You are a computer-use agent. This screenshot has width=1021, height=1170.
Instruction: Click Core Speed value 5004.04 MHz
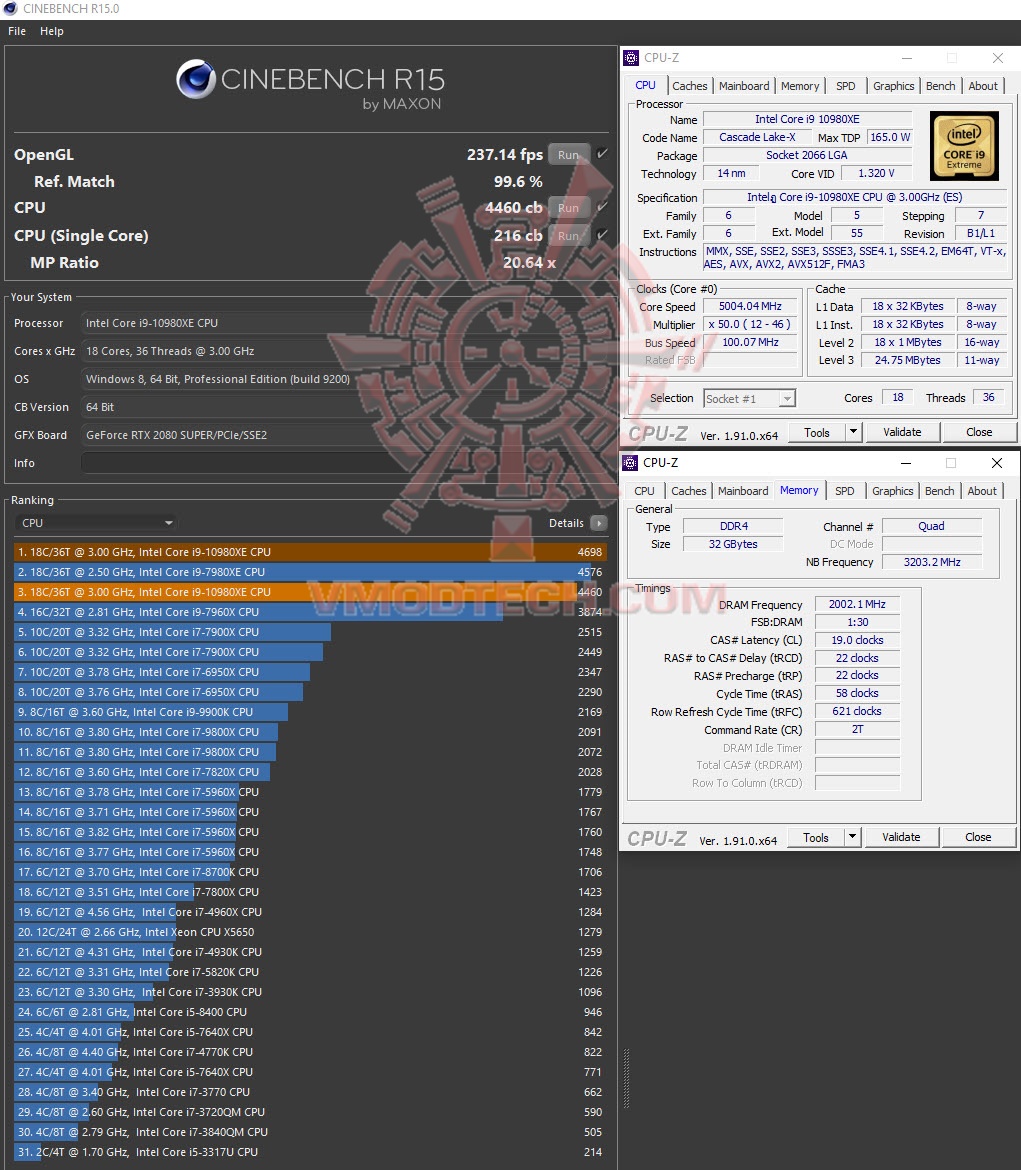tap(750, 307)
